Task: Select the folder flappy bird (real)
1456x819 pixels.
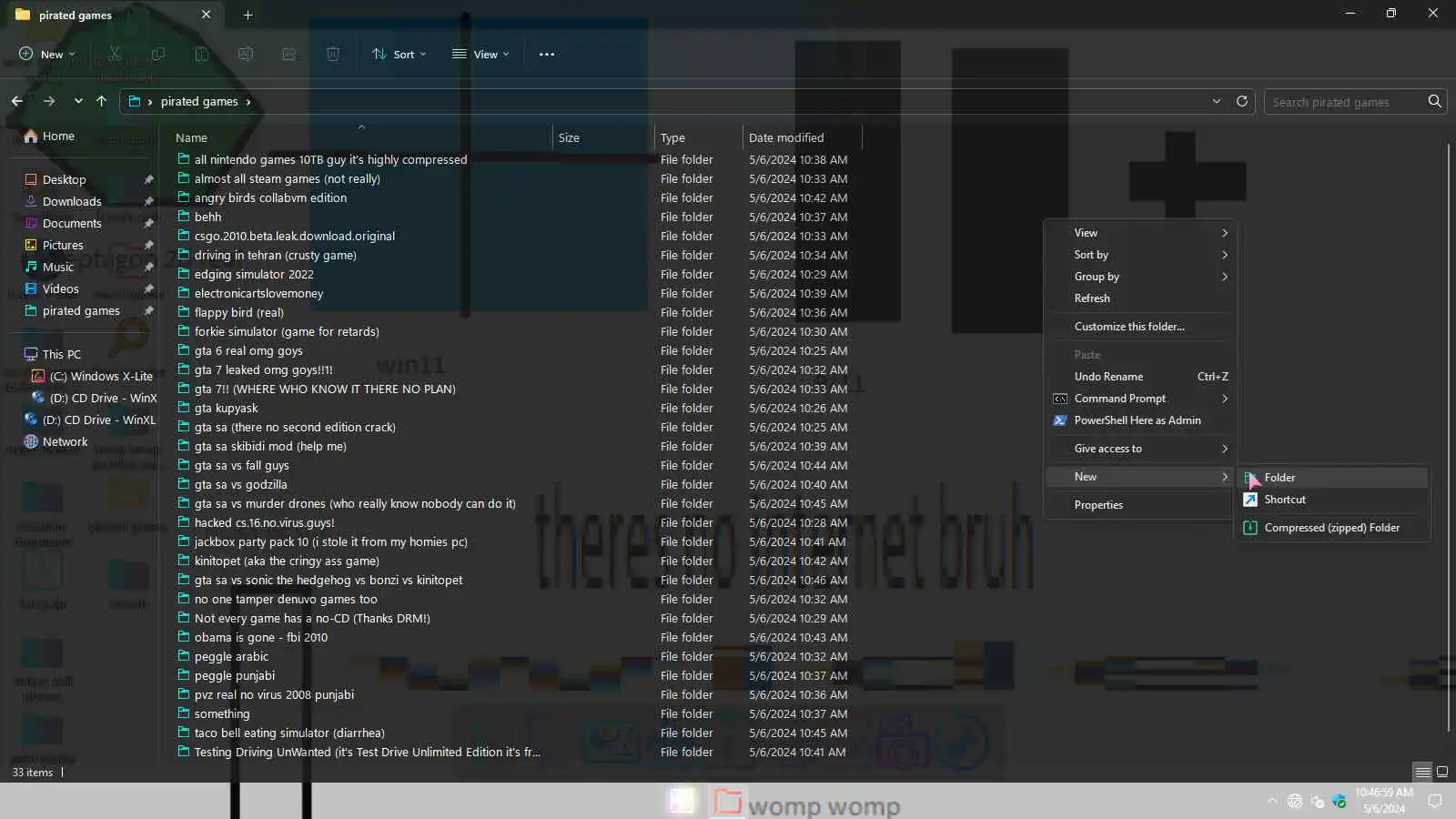Action: (238, 312)
